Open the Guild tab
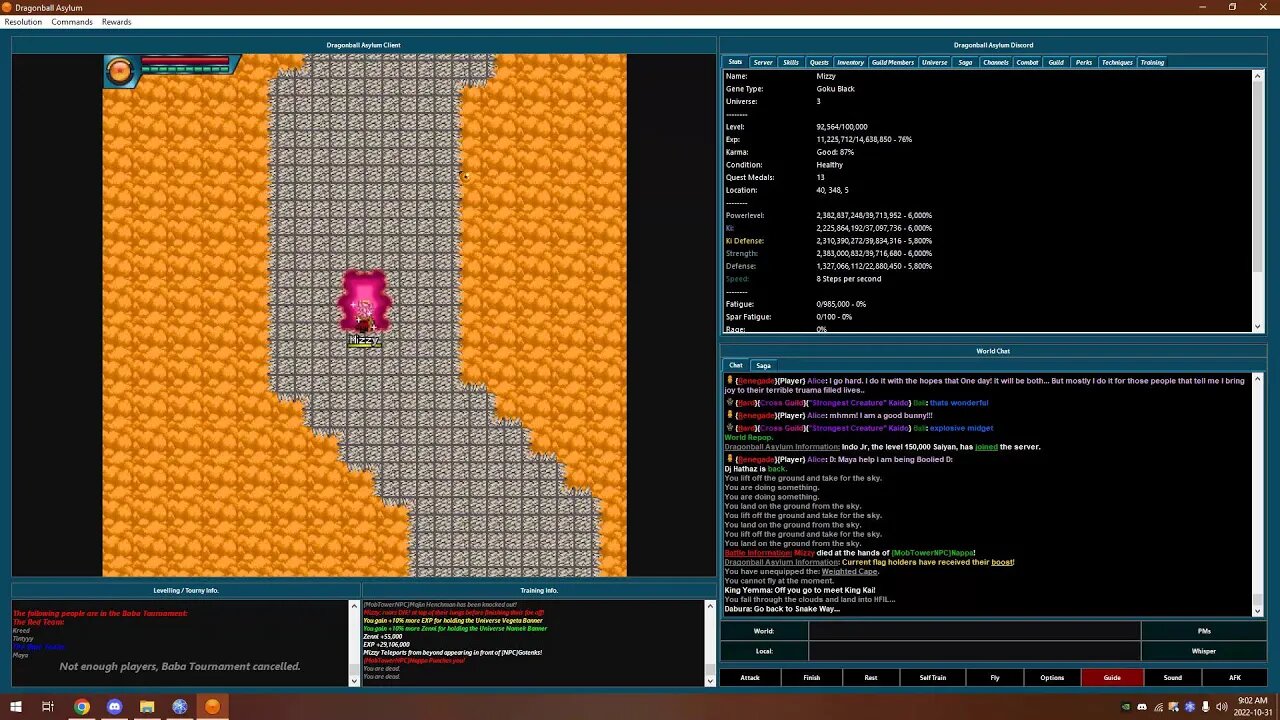The image size is (1280, 720). pyautogui.click(x=1056, y=62)
